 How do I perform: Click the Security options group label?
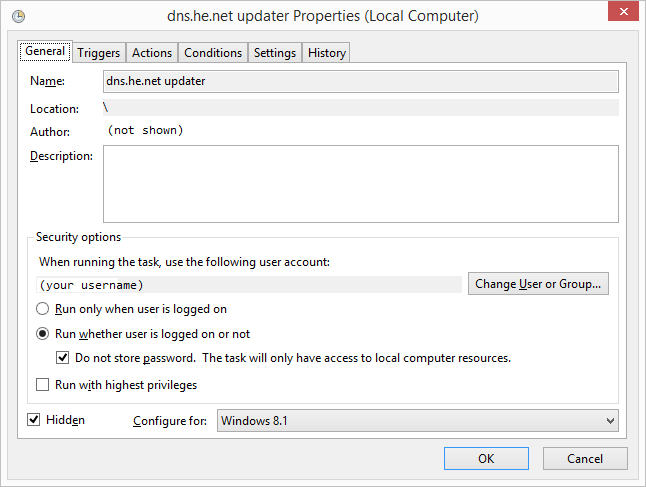78,237
